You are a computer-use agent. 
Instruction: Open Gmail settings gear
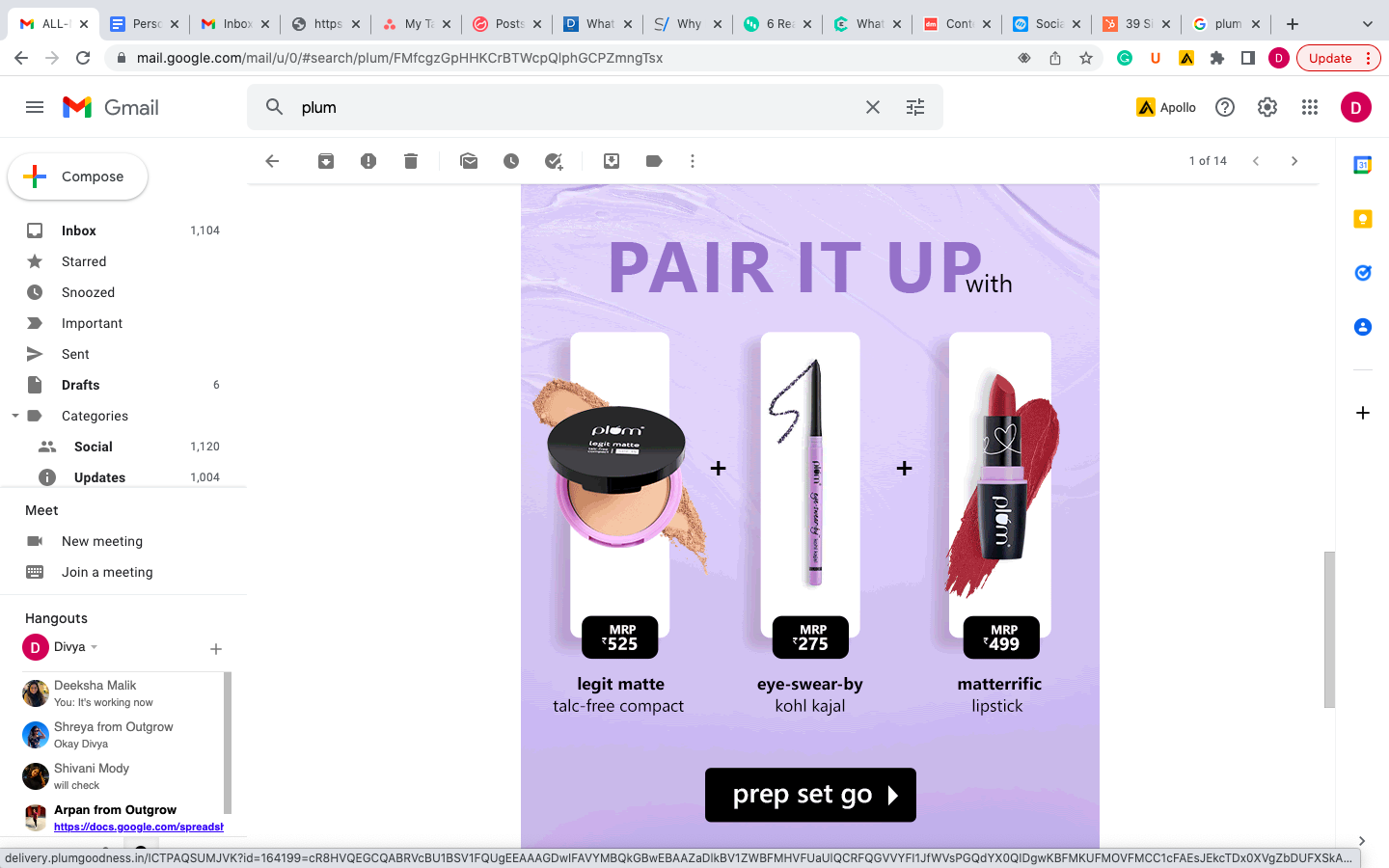coord(1267,107)
